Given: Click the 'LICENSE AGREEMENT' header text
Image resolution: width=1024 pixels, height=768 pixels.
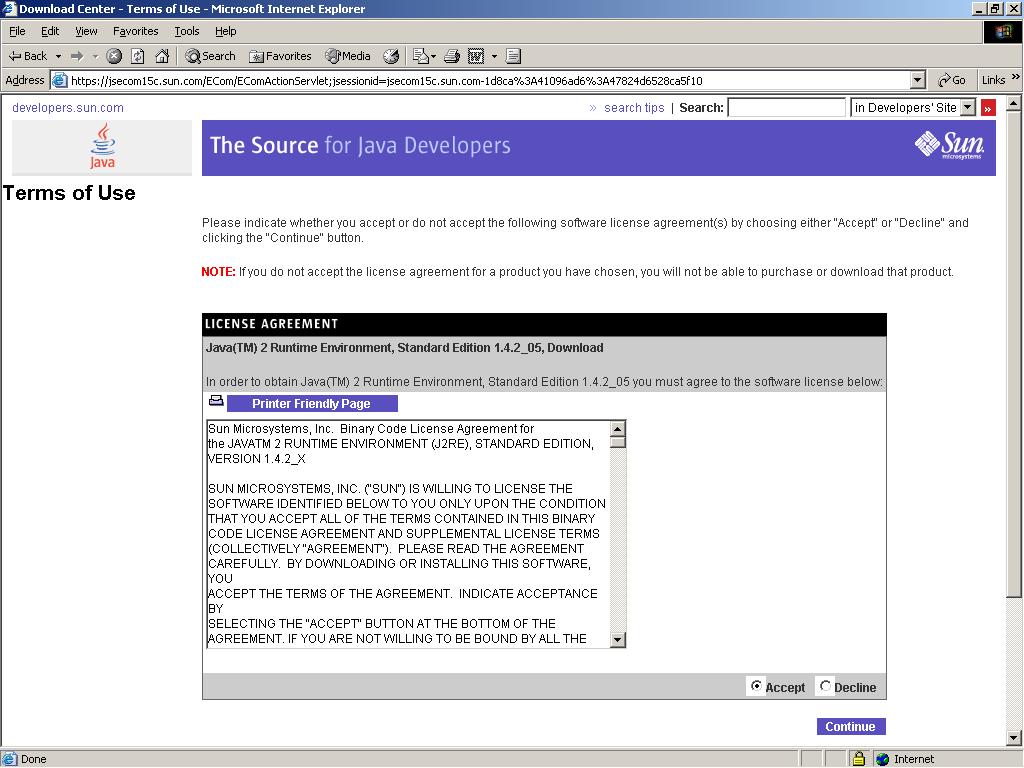Looking at the screenshot, I should (x=272, y=324).
